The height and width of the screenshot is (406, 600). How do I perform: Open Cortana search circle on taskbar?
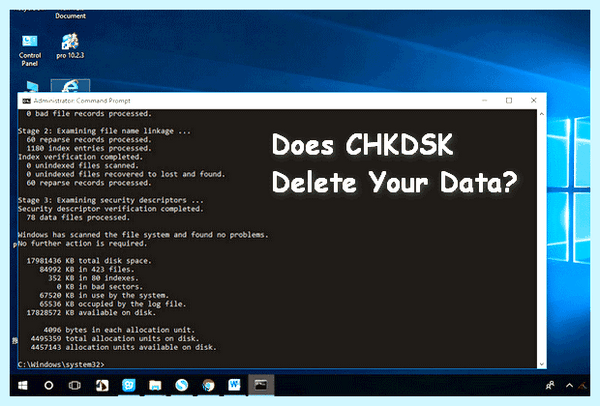click(x=49, y=385)
